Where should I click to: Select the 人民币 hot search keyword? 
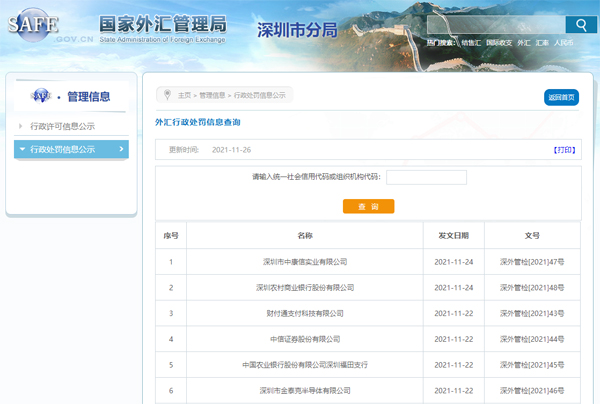pos(563,44)
